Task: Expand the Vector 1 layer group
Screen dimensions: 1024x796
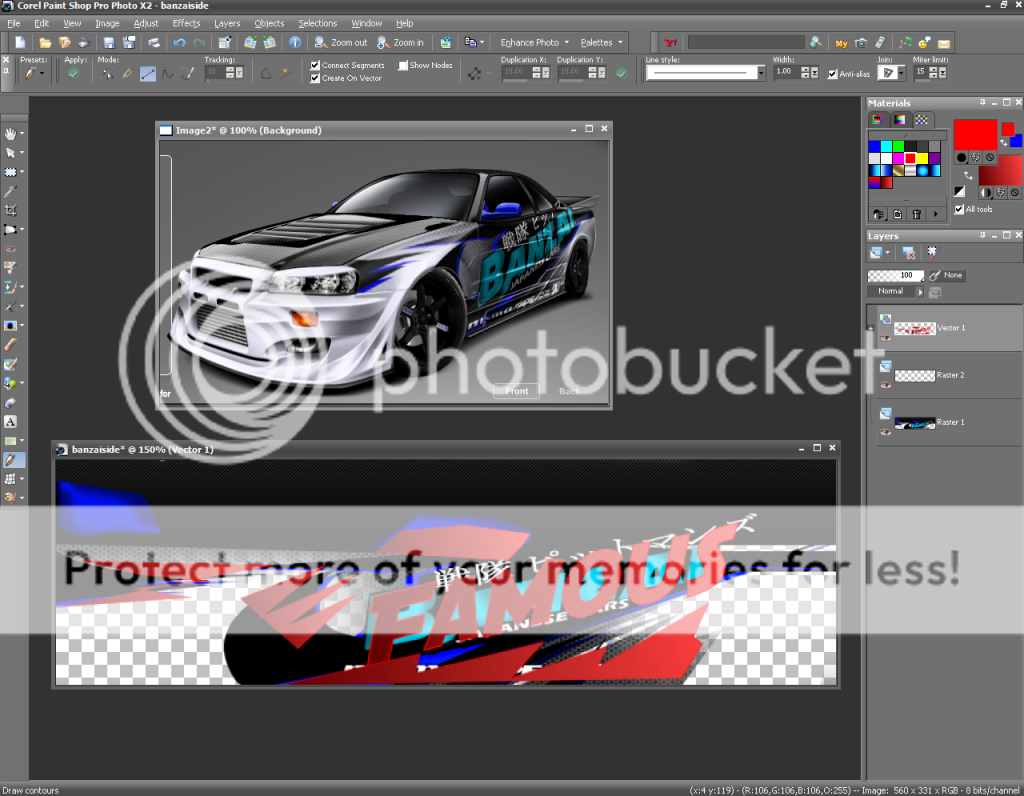Action: click(x=871, y=328)
